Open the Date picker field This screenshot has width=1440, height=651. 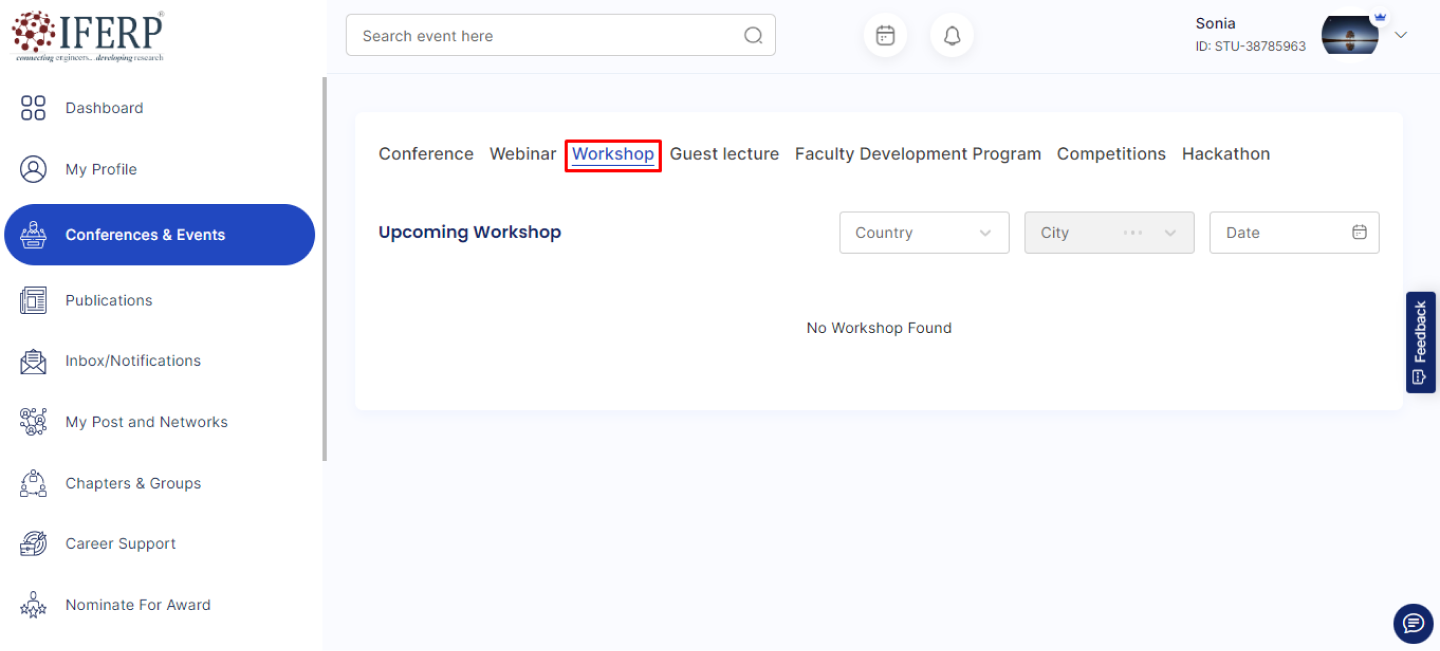(1294, 233)
